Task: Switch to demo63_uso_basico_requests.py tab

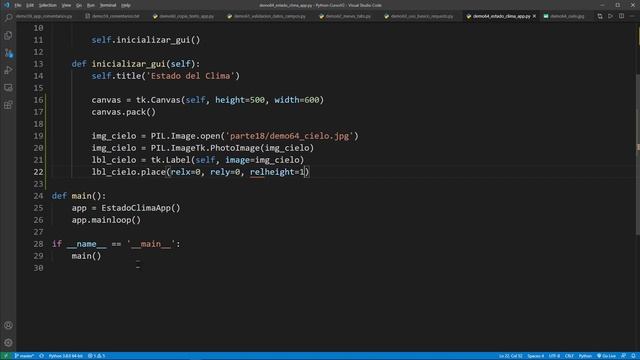Action: 419,16
